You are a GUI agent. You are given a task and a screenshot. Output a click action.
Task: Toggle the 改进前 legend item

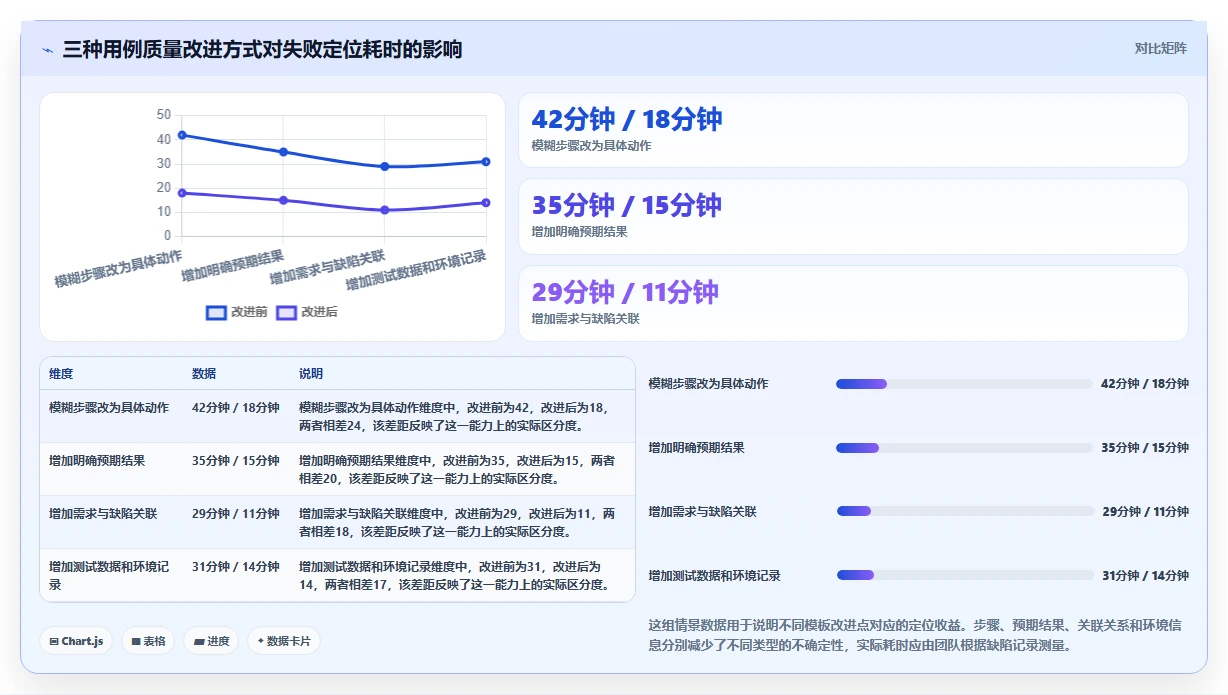pos(237,312)
